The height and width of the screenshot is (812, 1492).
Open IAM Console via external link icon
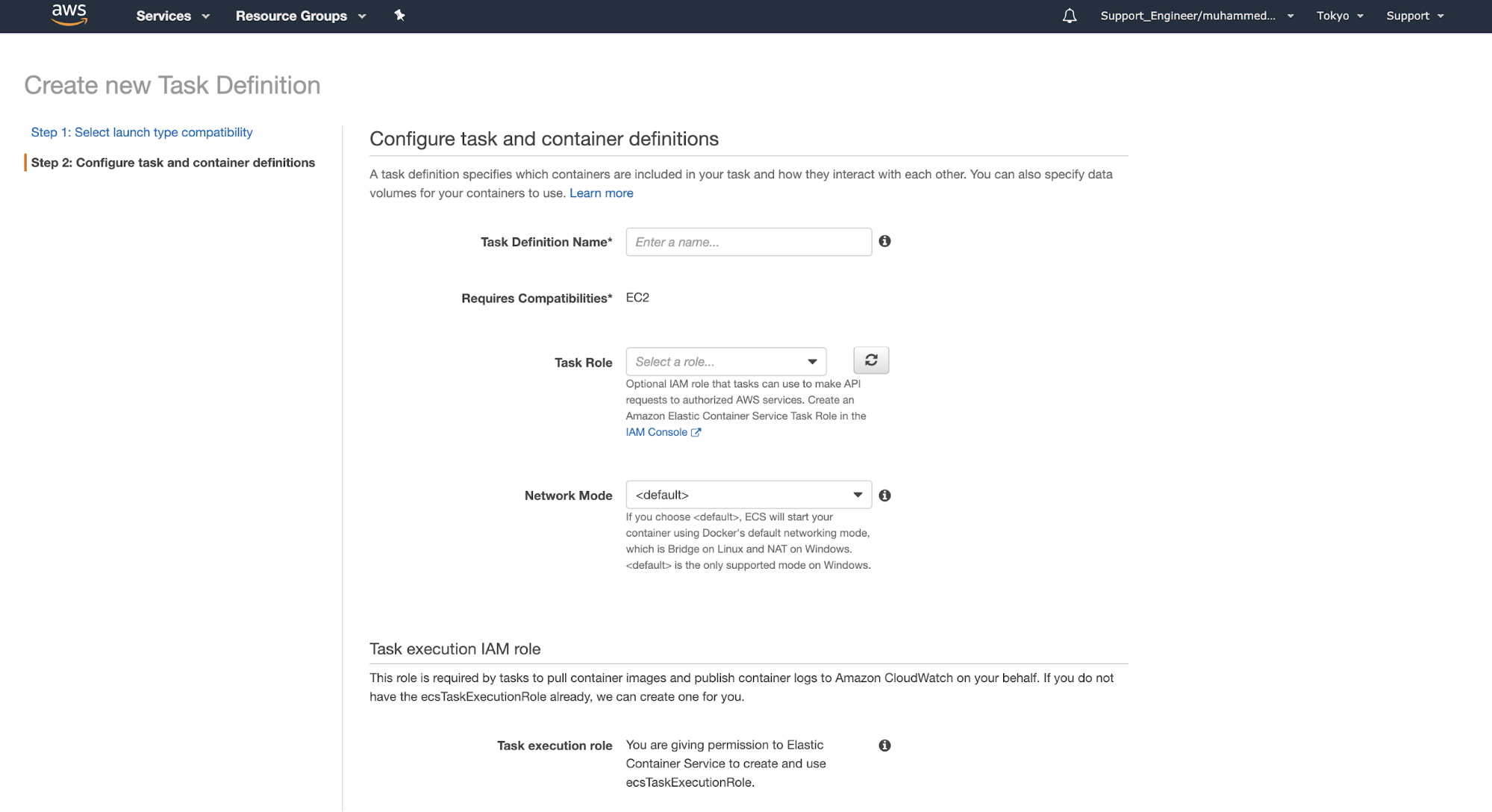click(697, 431)
